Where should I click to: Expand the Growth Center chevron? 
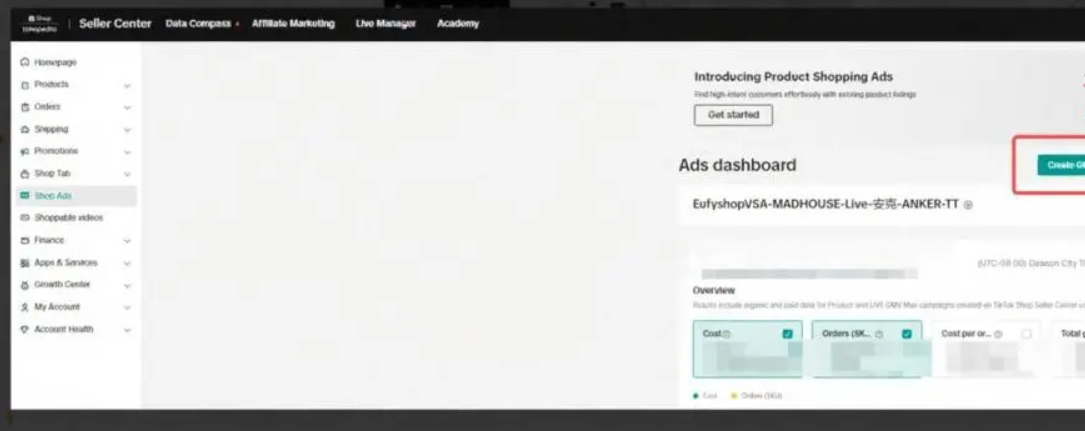pos(127,285)
